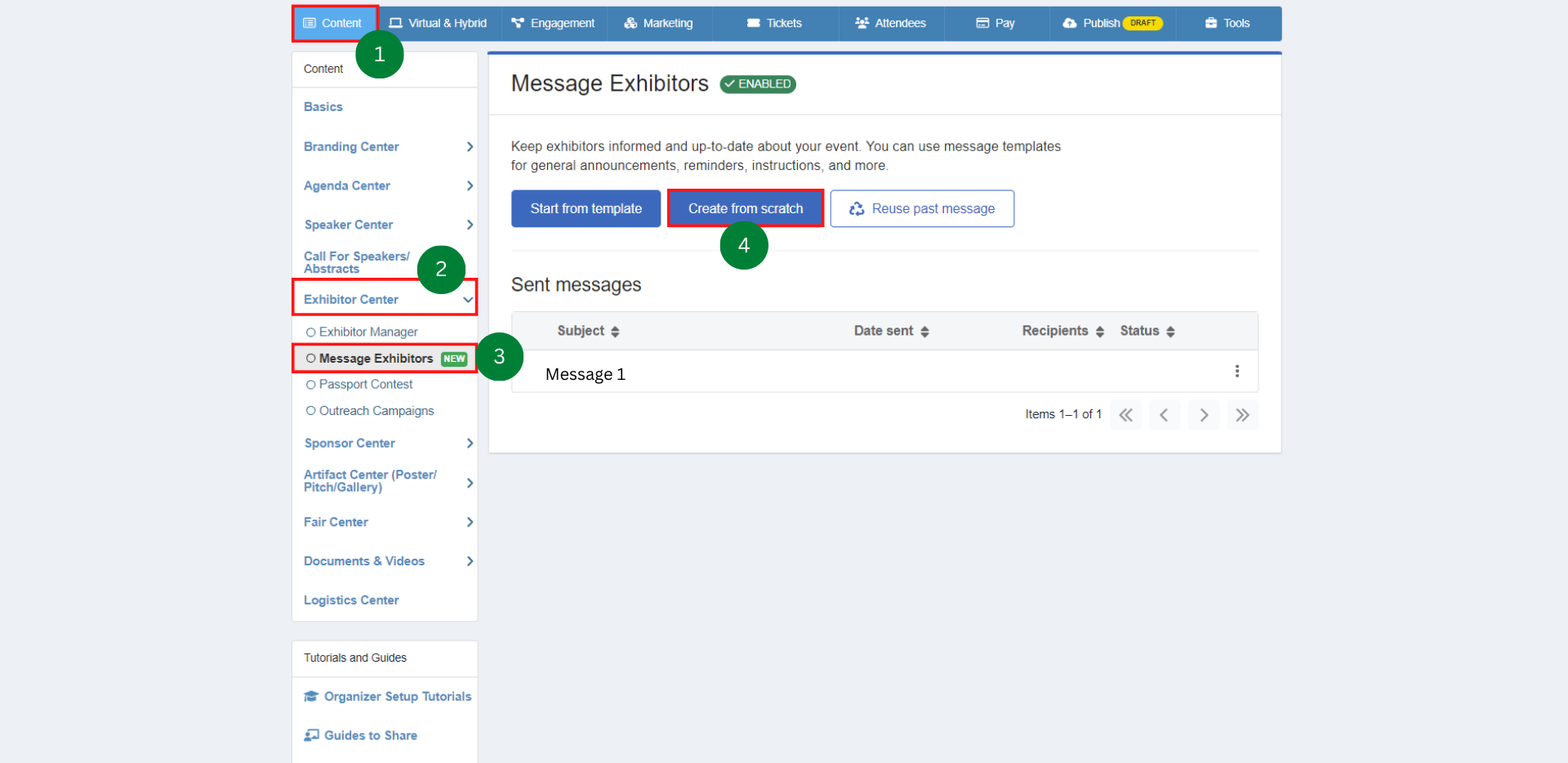Expand Sponsor Center chevron
Screen dimensions: 1568x763
[x=470, y=444]
